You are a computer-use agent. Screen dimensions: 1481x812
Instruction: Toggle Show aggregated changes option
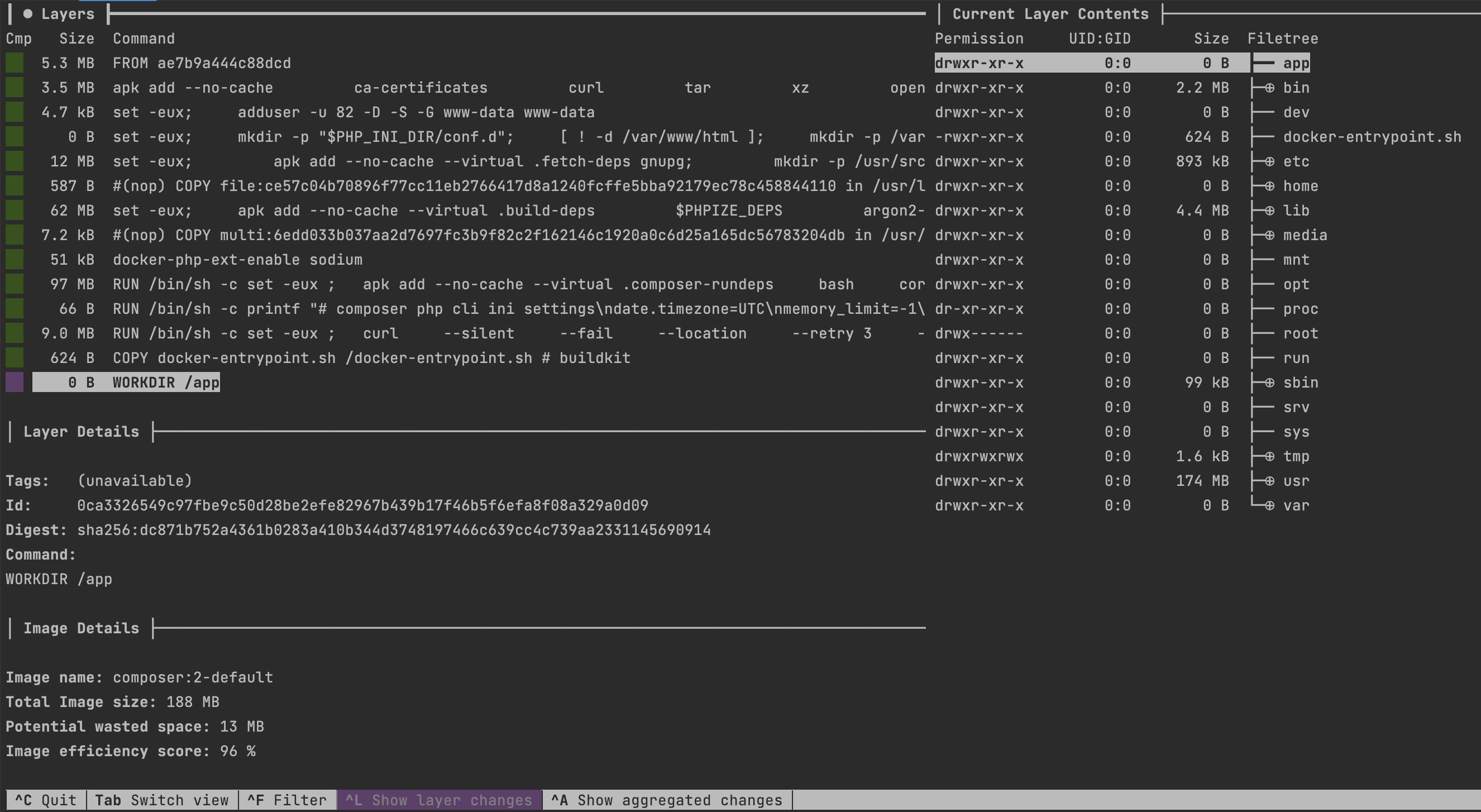coord(666,800)
